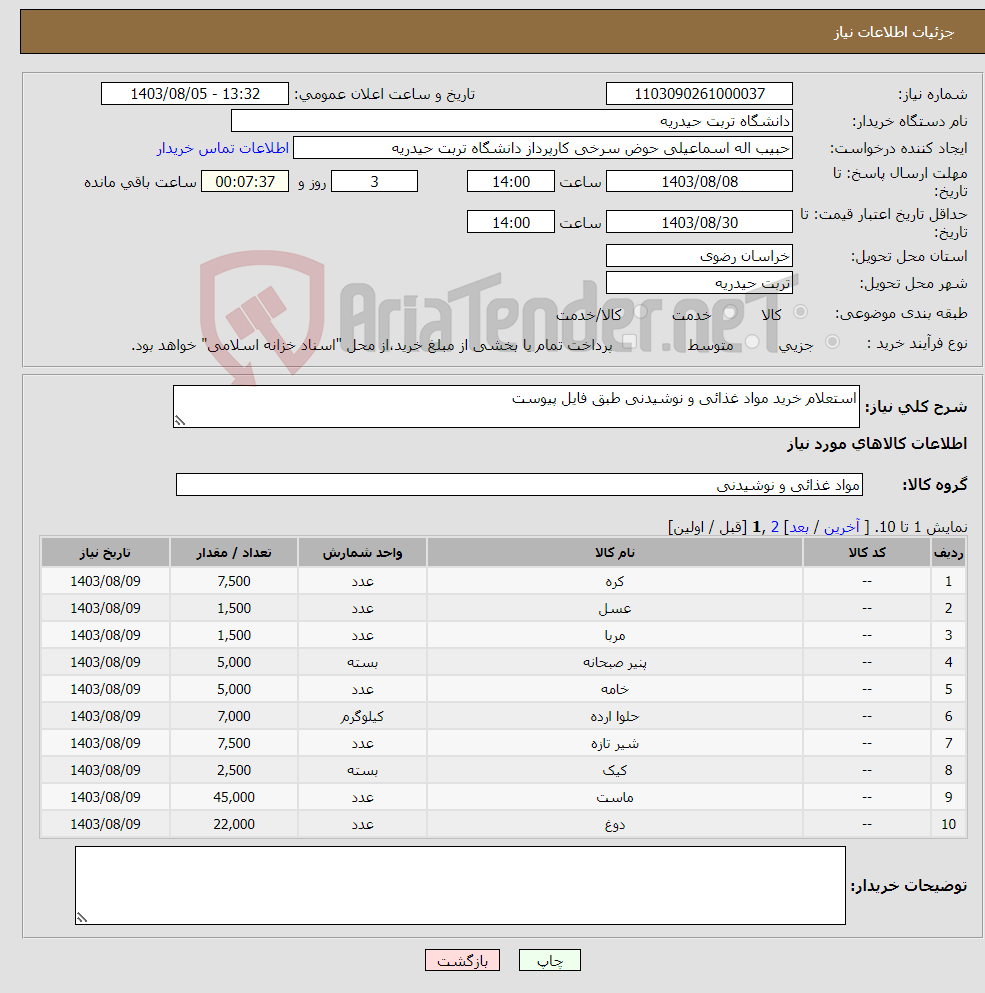Viewport: 985px width, 993px height.
Task: Click the بازگشت (back) button
Action: [462, 960]
